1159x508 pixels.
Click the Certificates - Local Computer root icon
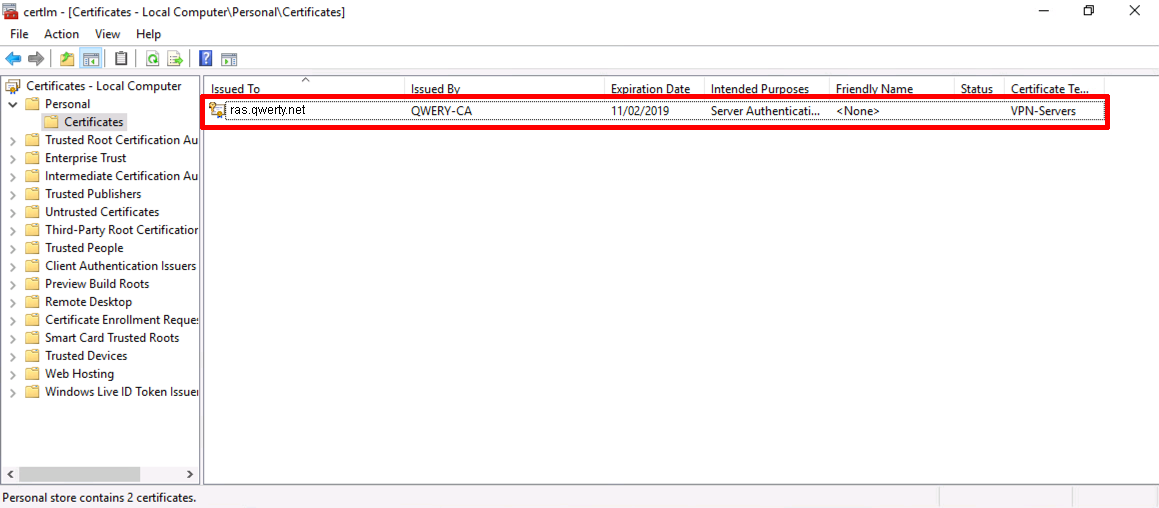(13, 87)
